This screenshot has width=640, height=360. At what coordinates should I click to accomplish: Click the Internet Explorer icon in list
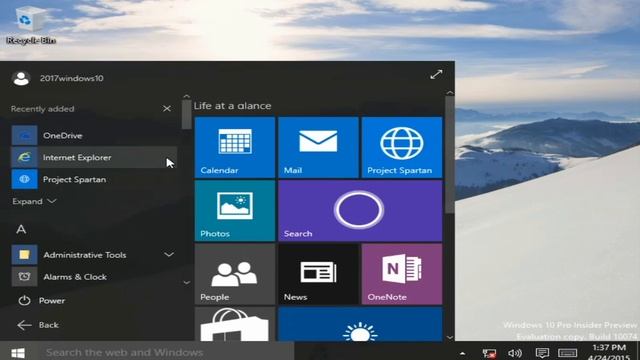tap(24, 158)
